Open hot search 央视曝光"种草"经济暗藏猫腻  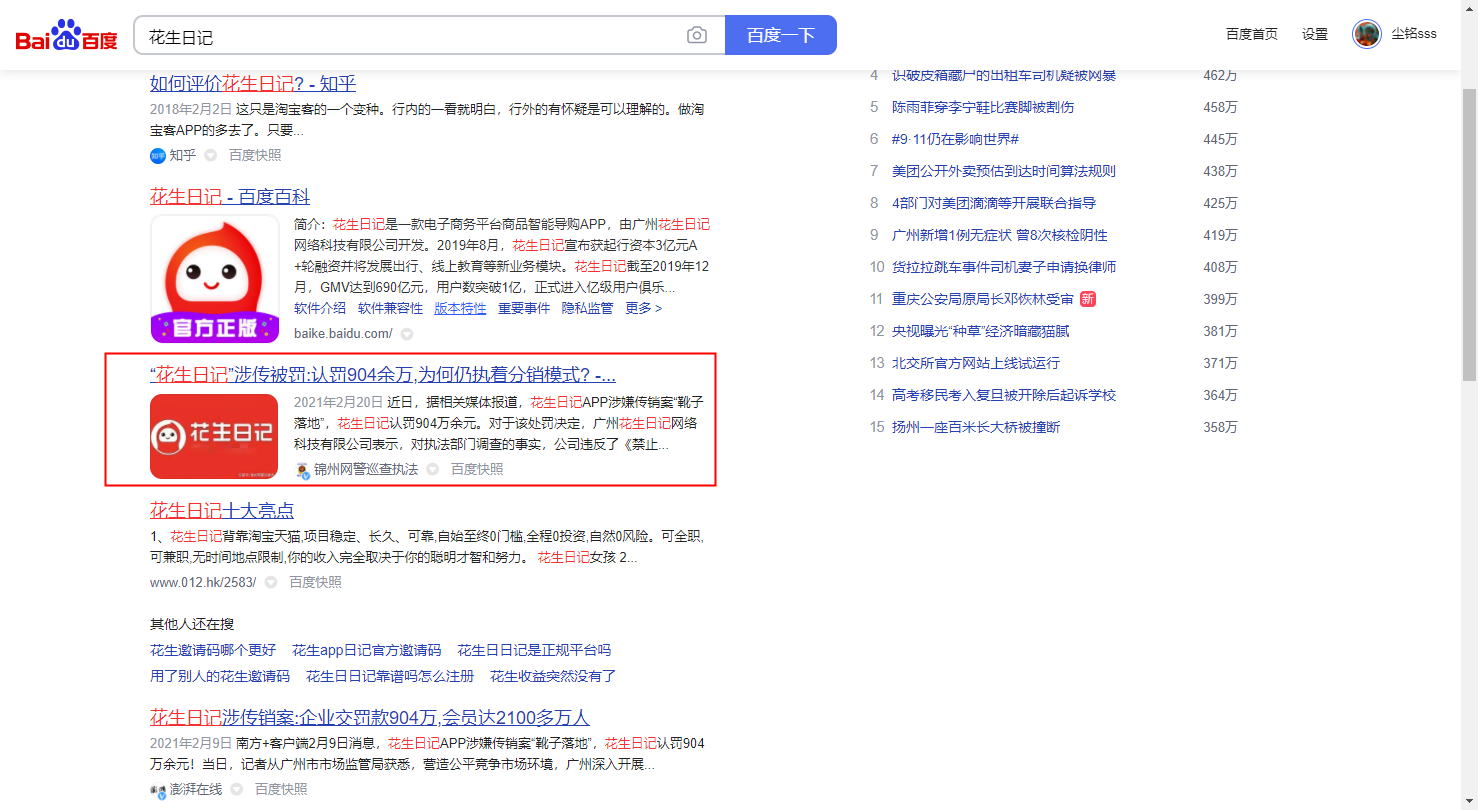[x=981, y=331]
